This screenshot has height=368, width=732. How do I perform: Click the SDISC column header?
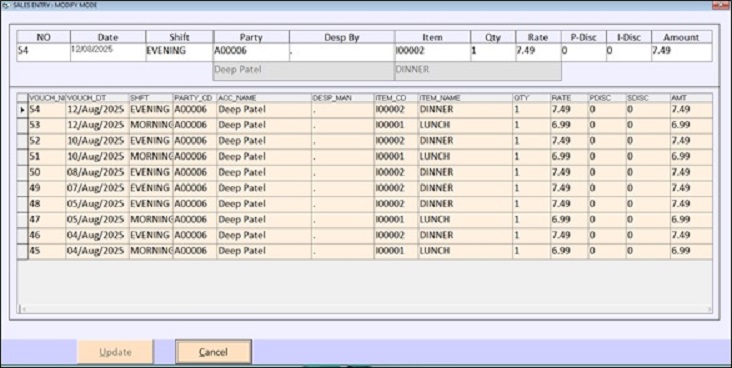tap(648, 98)
